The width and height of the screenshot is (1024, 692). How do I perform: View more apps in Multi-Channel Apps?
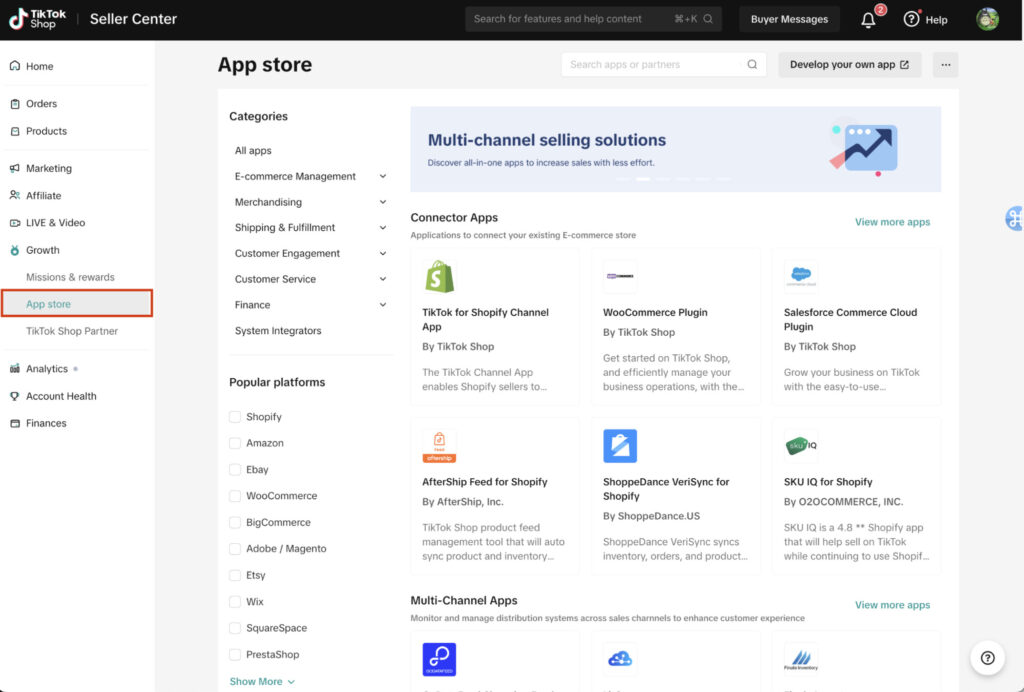coord(892,605)
